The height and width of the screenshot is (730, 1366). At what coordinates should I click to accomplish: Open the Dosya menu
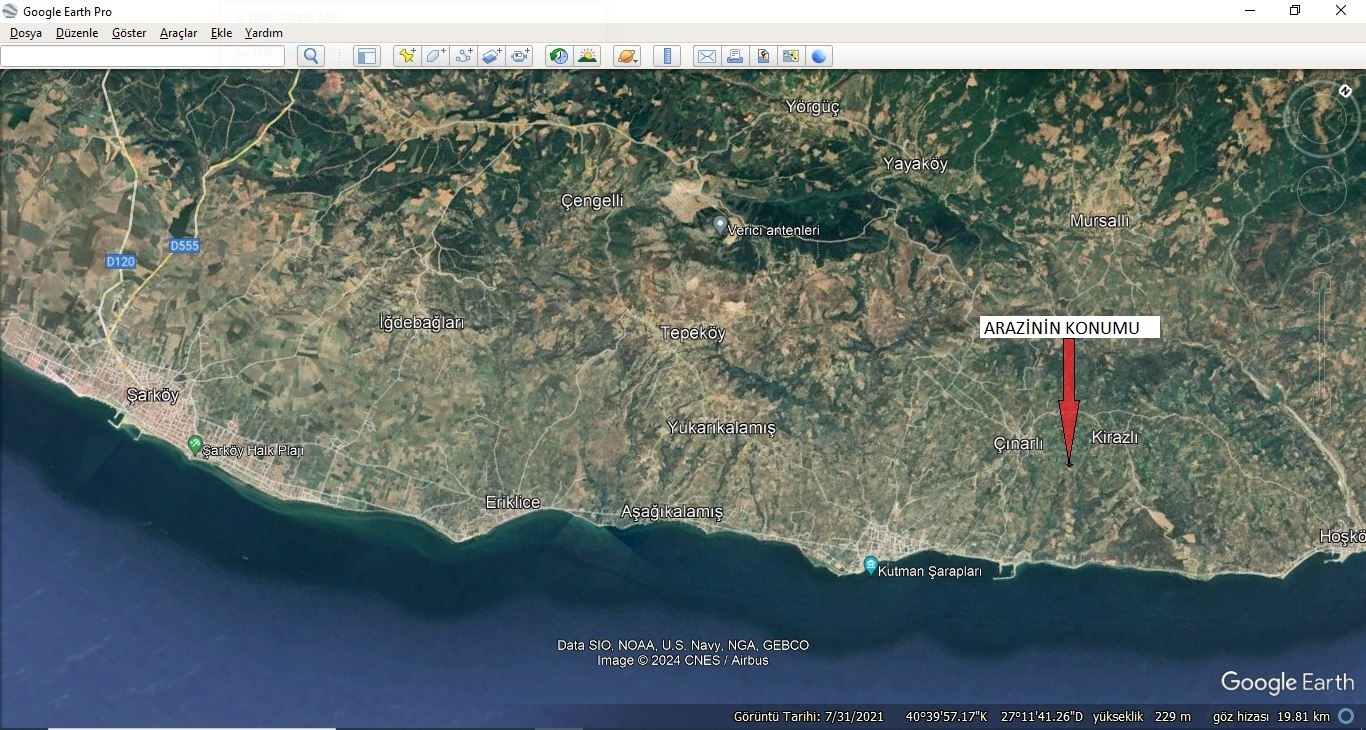coord(26,33)
